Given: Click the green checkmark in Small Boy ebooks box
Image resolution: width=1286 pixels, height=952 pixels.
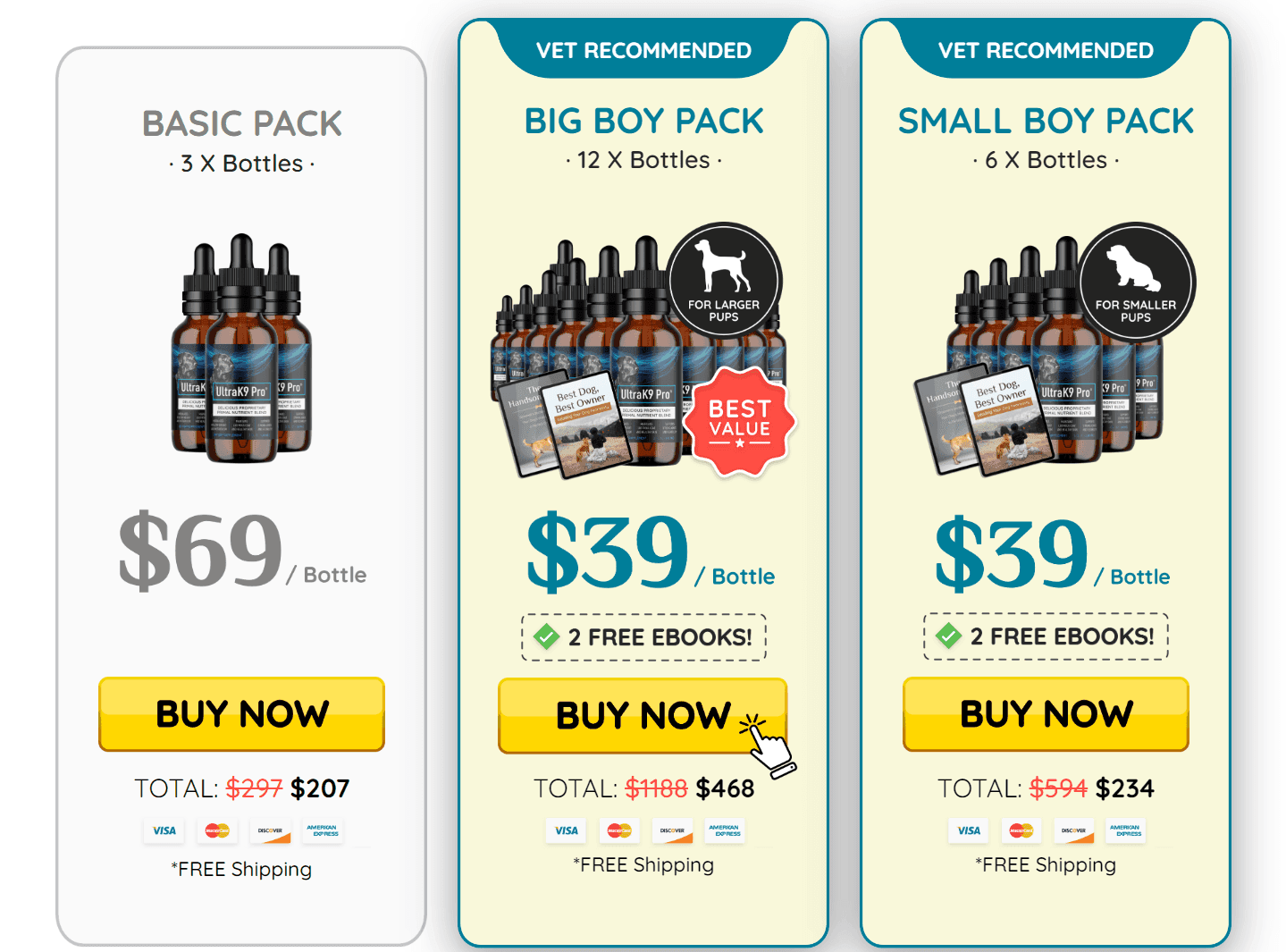Looking at the screenshot, I should pyautogui.click(x=948, y=636).
